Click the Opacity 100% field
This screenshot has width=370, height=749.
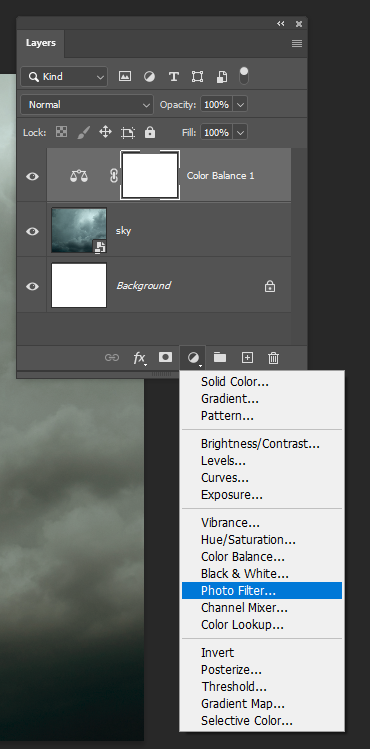pos(217,104)
